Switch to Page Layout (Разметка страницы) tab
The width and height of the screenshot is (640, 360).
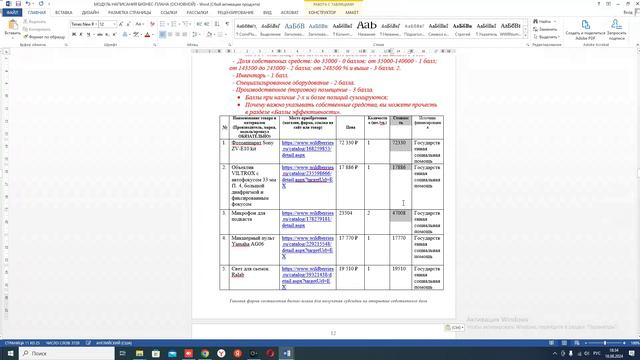pyautogui.click(x=129, y=13)
